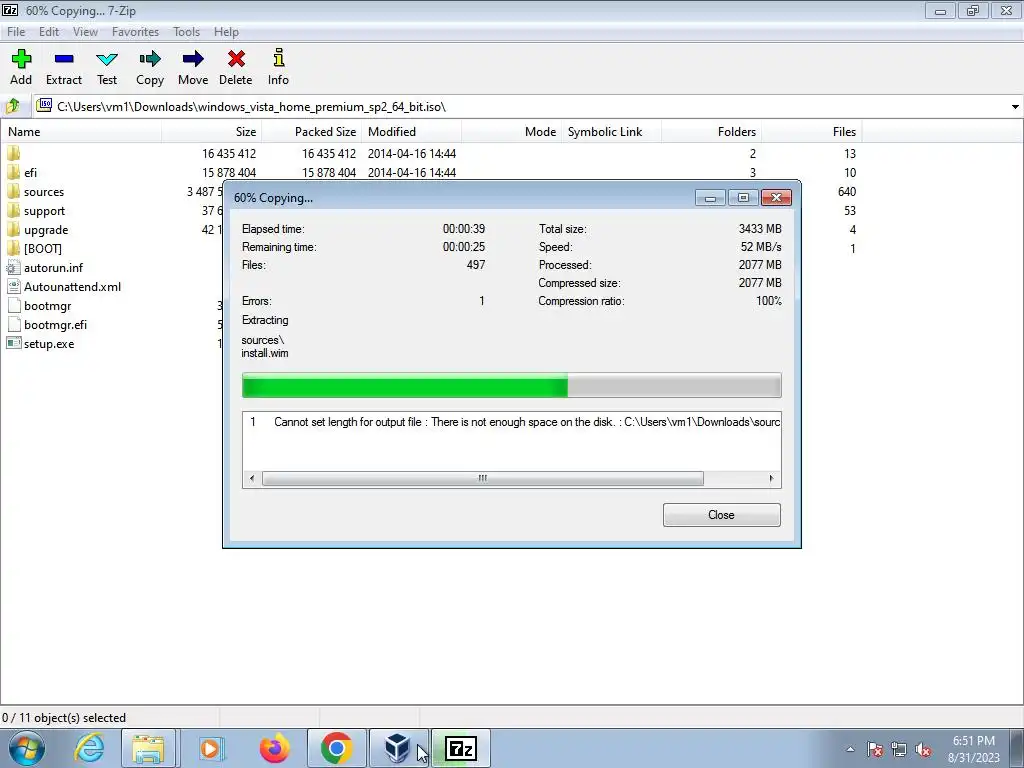1024x768 pixels.
Task: Open the View menu
Action: [85, 31]
